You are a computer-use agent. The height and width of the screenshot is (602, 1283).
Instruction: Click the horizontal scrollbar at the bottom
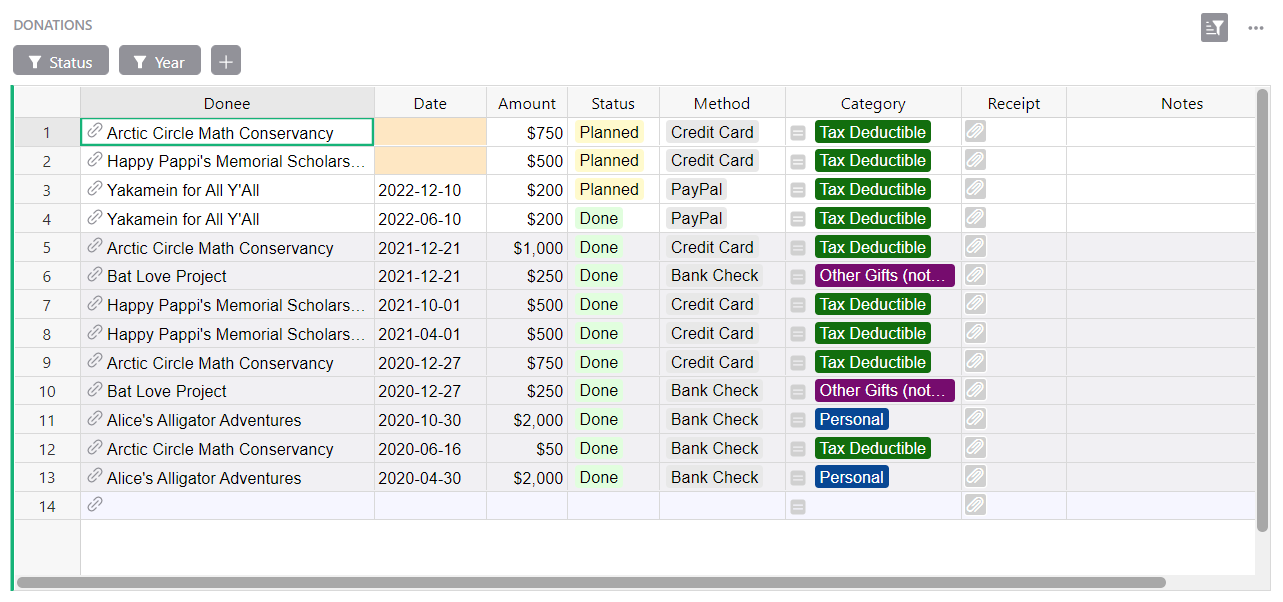click(590, 580)
